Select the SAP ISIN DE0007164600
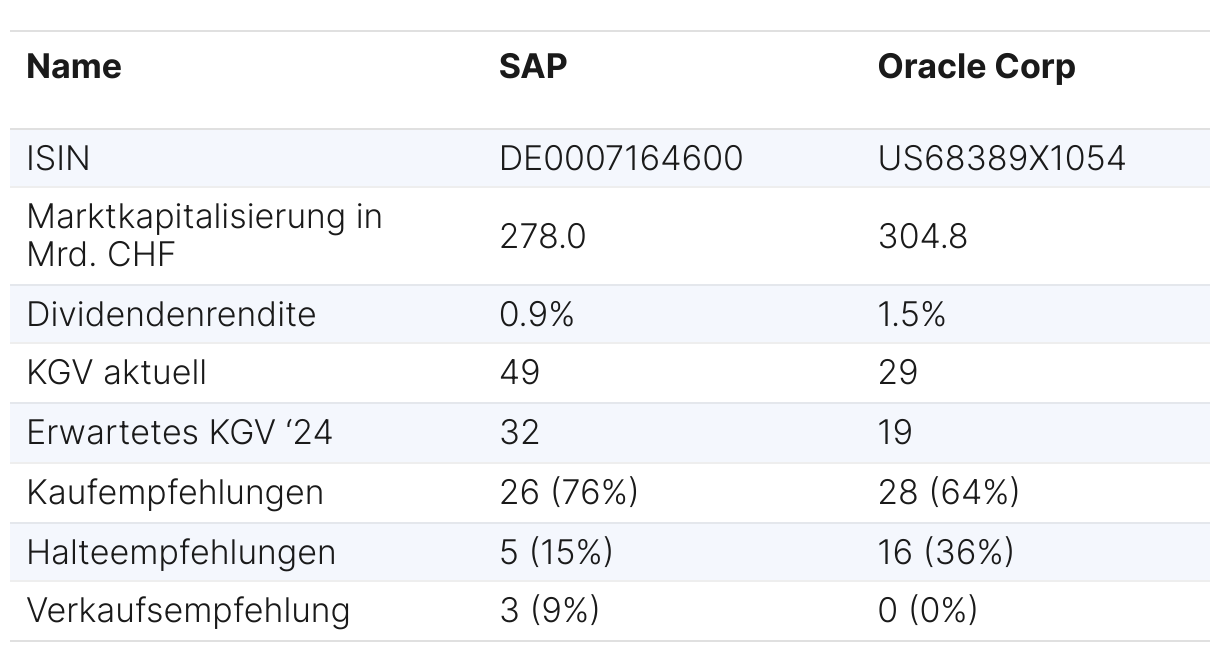Image resolution: width=1220 pixels, height=652 pixels. pos(621,158)
